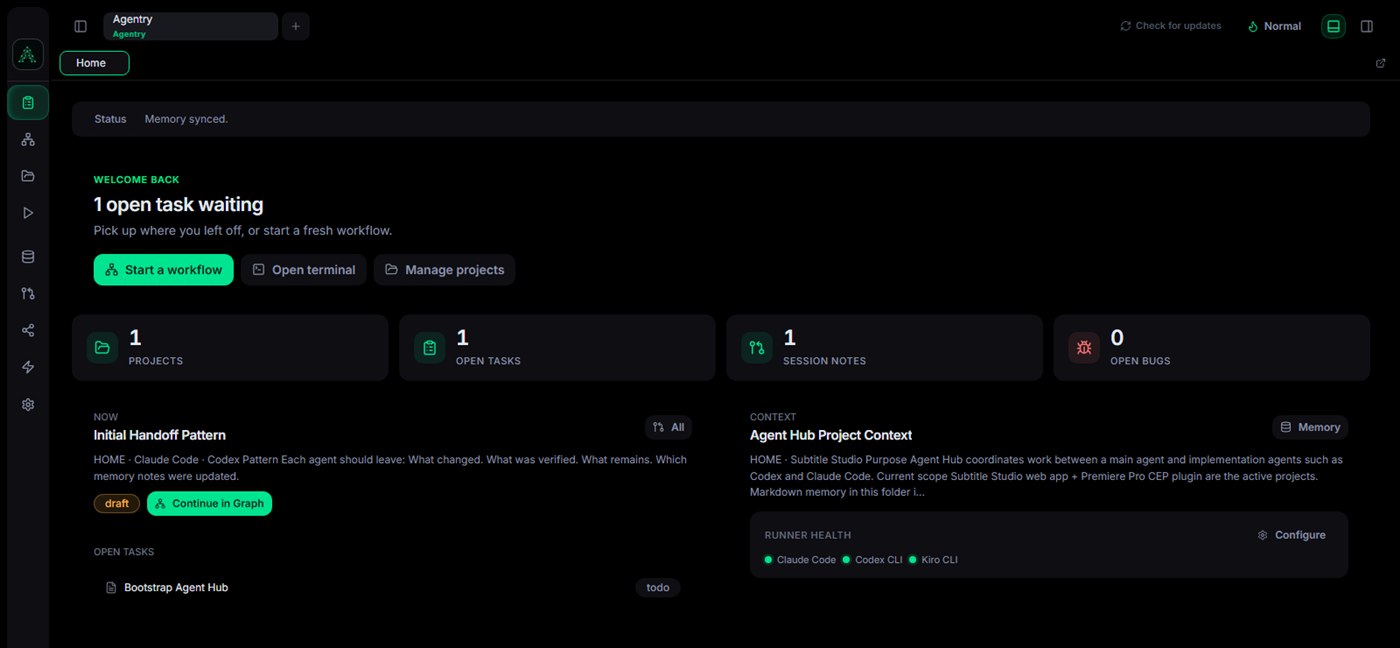This screenshot has height=648, width=1400.
Task: Open the Open Tasks stat card
Action: pos(557,348)
